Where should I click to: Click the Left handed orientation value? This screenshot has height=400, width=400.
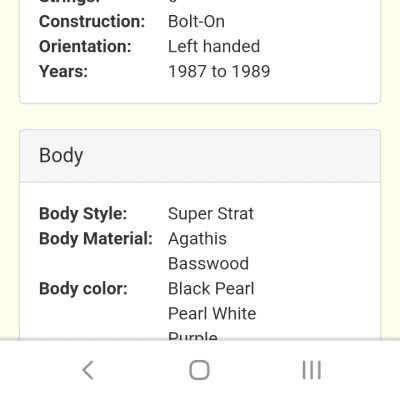point(214,47)
